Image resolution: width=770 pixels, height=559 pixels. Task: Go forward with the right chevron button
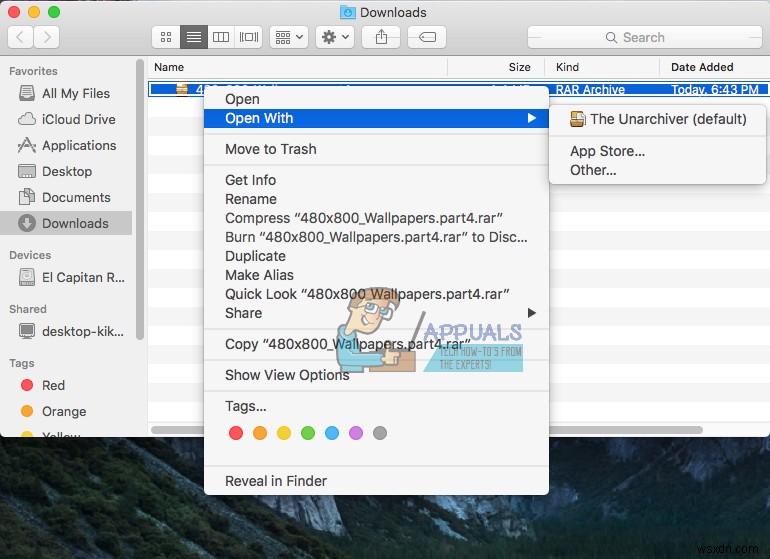[x=47, y=37]
